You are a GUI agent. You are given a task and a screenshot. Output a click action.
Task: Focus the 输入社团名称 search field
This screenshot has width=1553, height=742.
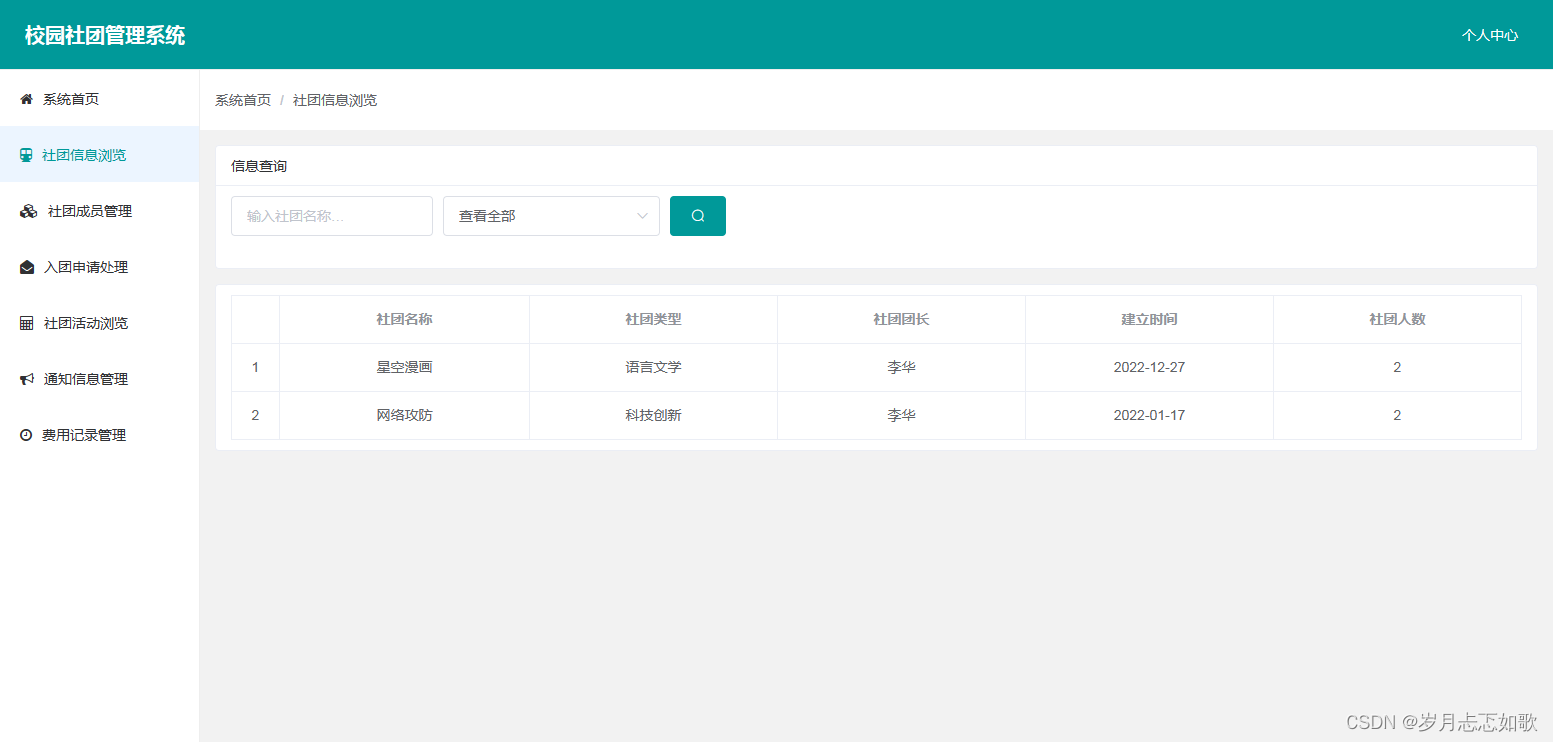coord(332,216)
